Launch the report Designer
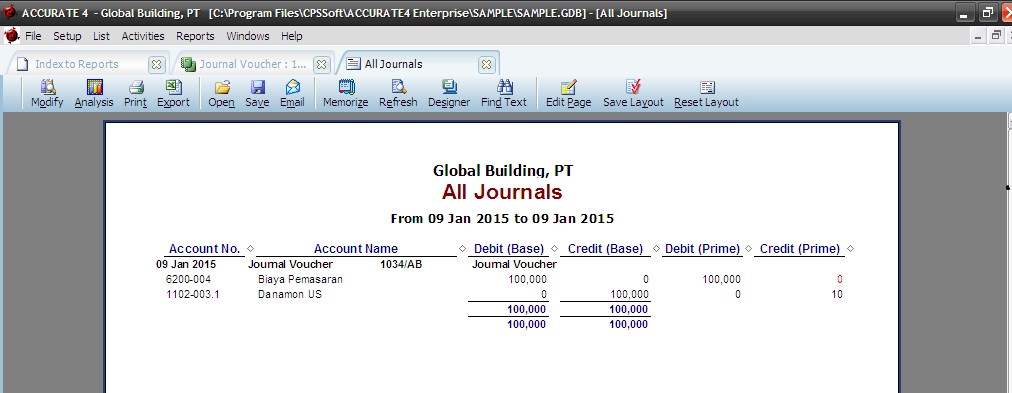Viewport: 1012px width, 393px height. [x=449, y=94]
